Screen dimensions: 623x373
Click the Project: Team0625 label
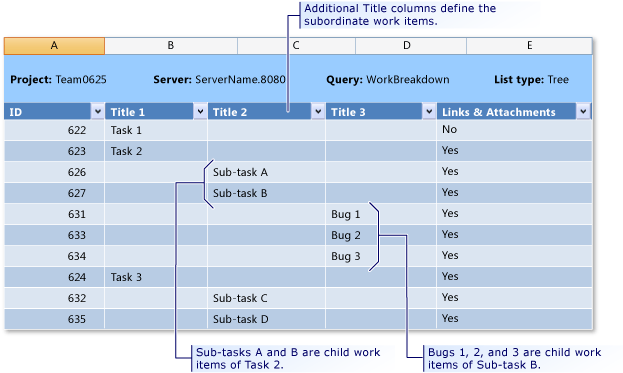pos(58,79)
